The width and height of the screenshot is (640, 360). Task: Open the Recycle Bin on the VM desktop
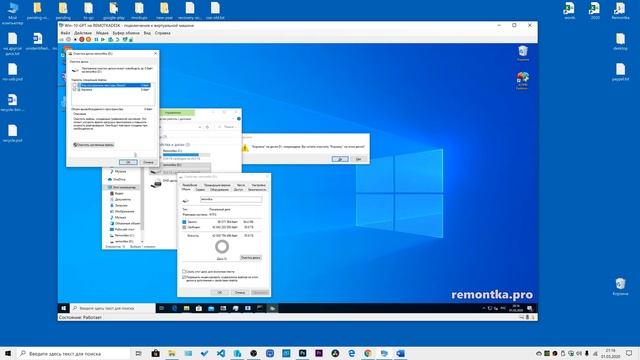(x=523, y=53)
